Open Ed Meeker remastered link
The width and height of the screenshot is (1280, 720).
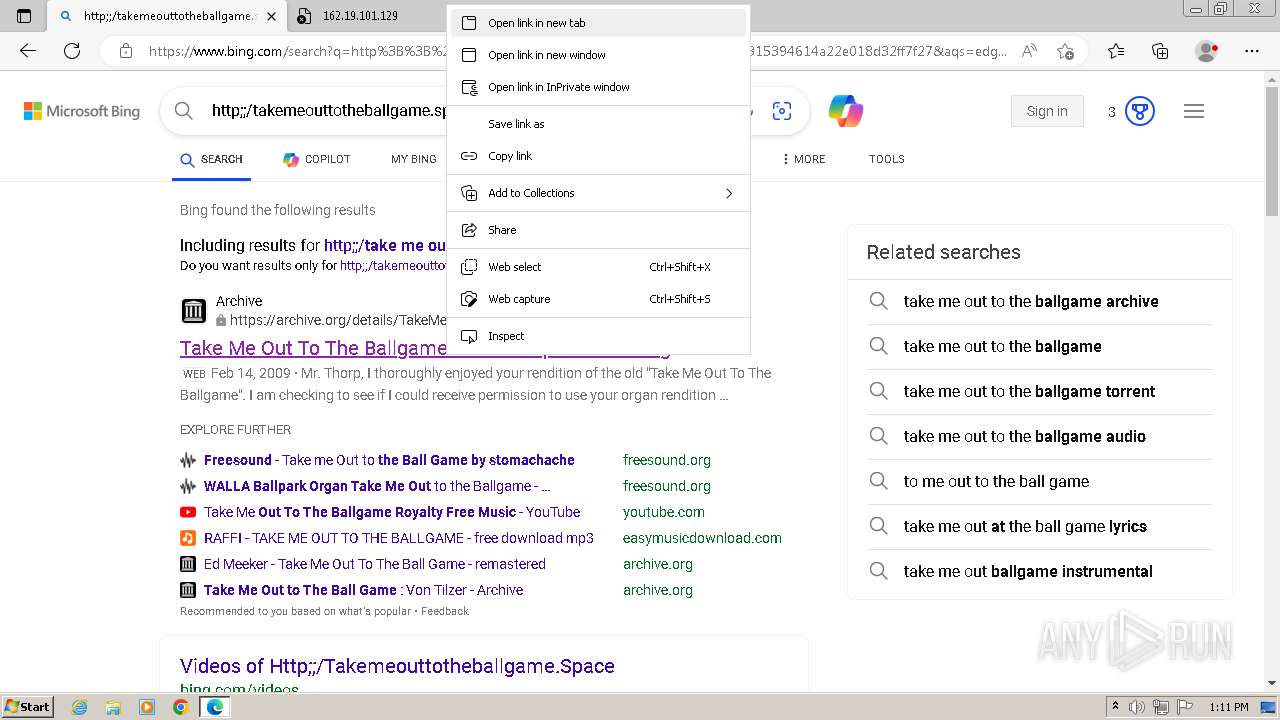[x=375, y=564]
